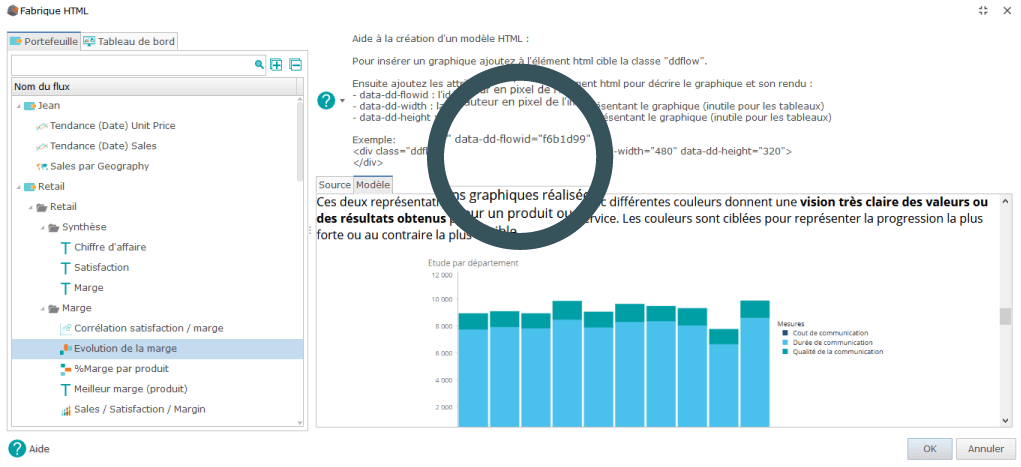Viewport: 1021px width, 467px height.
Task: Click the Corrélation satisfaction / marge scatter icon
Action: (66, 328)
